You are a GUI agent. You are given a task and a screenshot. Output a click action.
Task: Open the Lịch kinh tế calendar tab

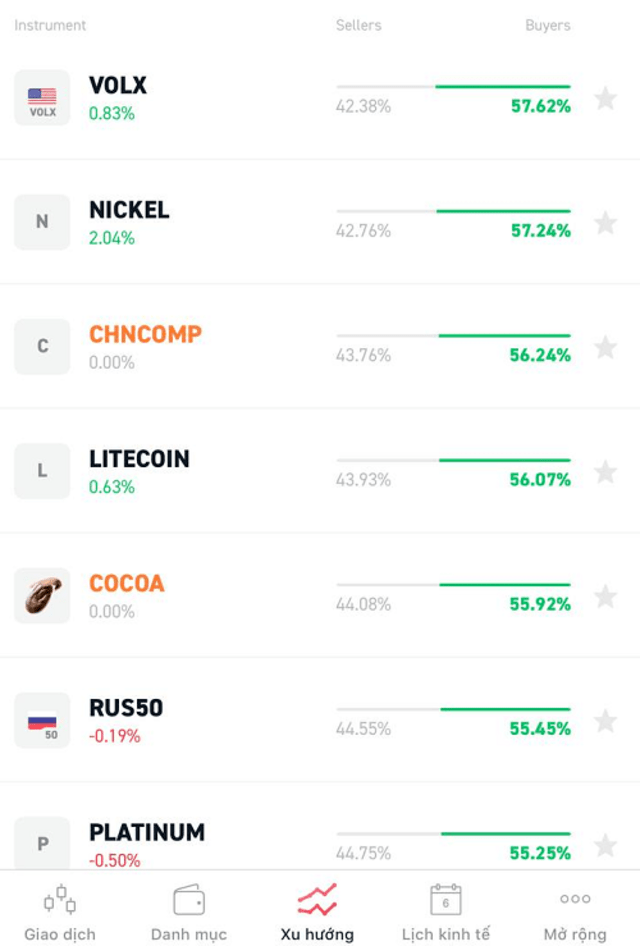pos(446,912)
